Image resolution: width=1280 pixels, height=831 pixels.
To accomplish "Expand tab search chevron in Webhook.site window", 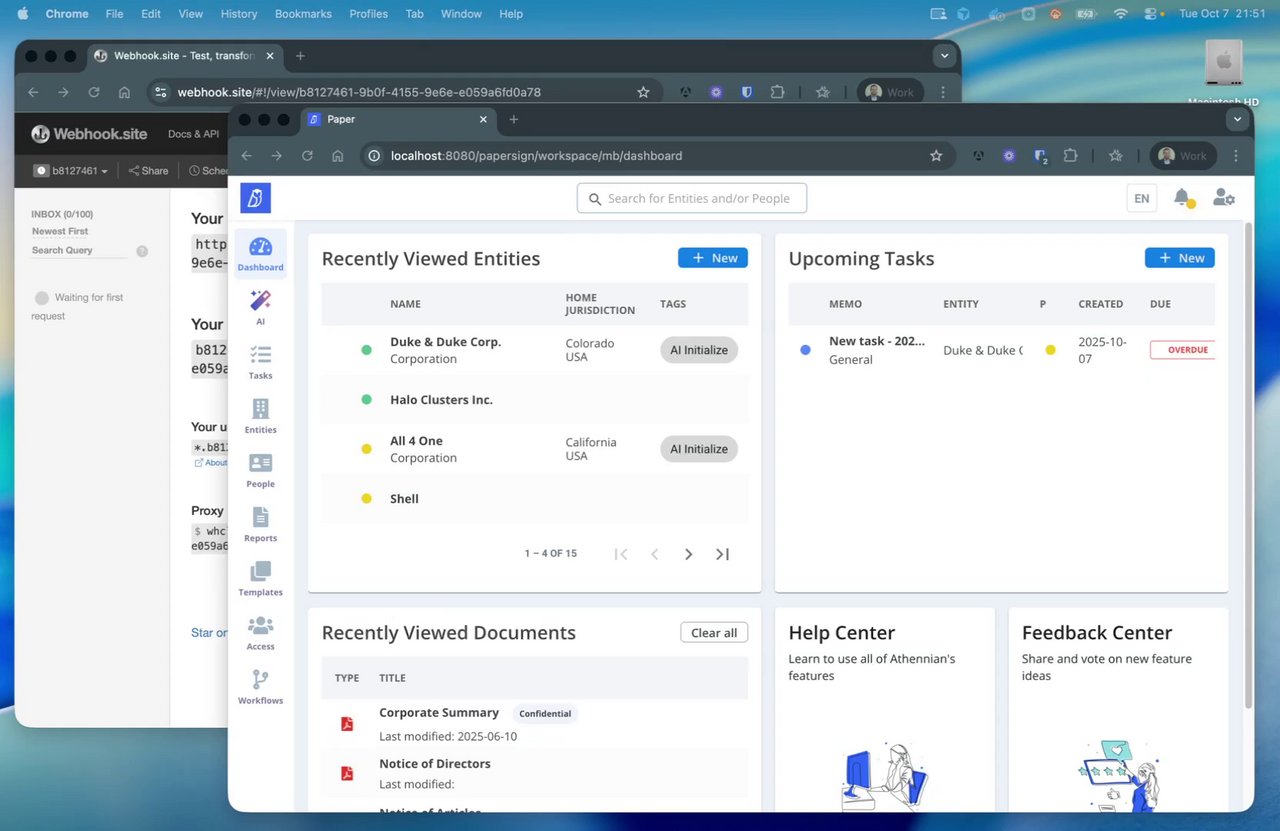I will click(x=944, y=56).
